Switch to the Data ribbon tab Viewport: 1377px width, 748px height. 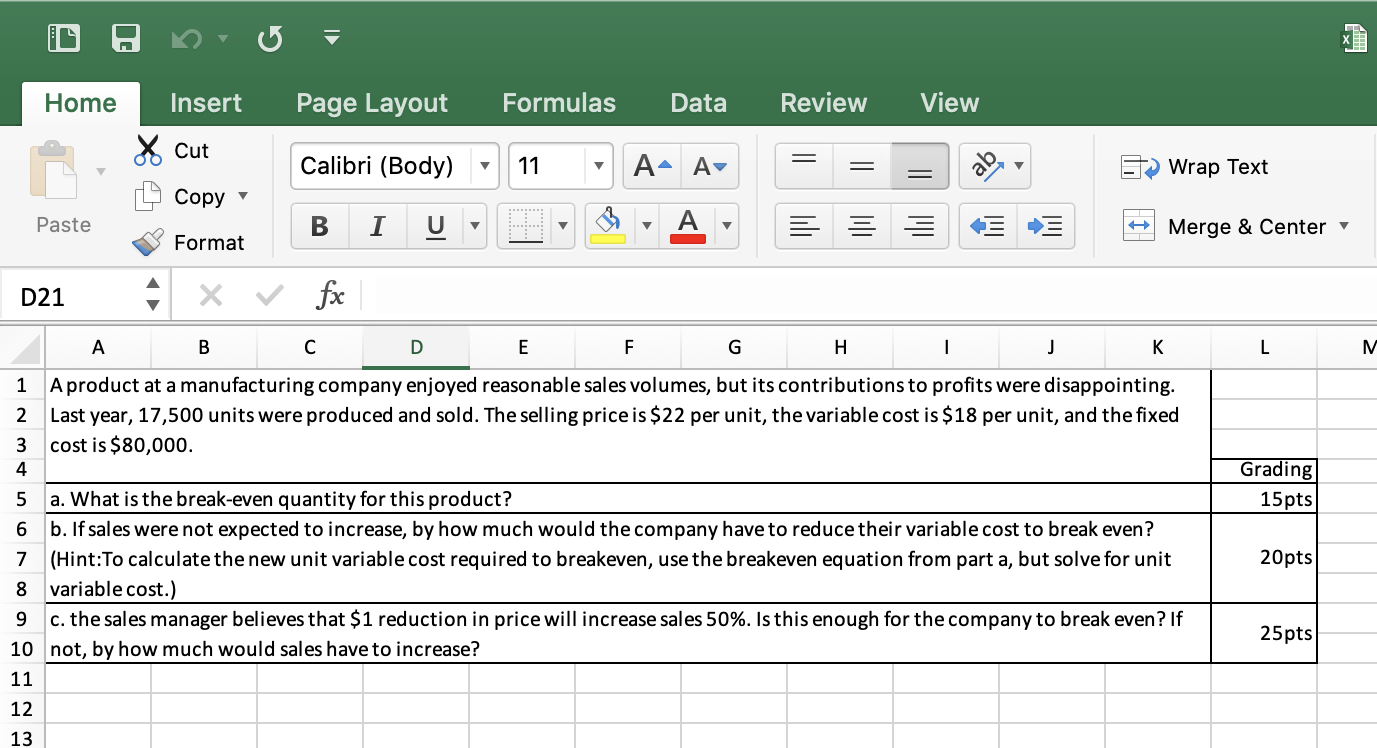(x=697, y=102)
